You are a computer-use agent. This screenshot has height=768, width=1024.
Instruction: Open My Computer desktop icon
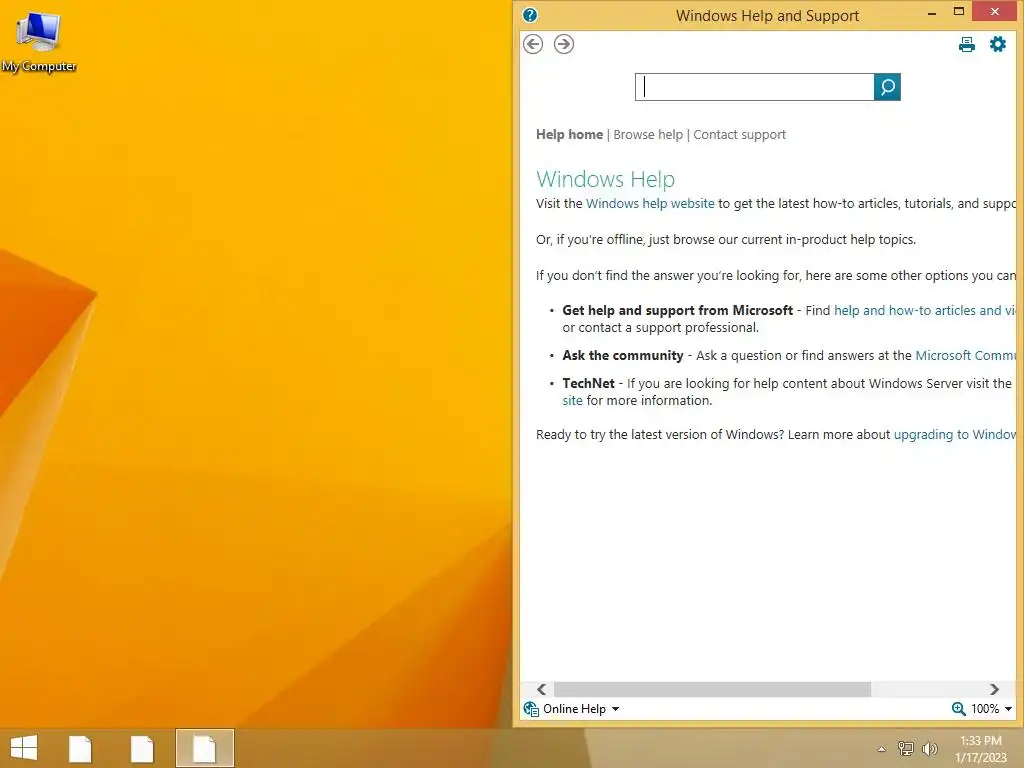click(39, 42)
